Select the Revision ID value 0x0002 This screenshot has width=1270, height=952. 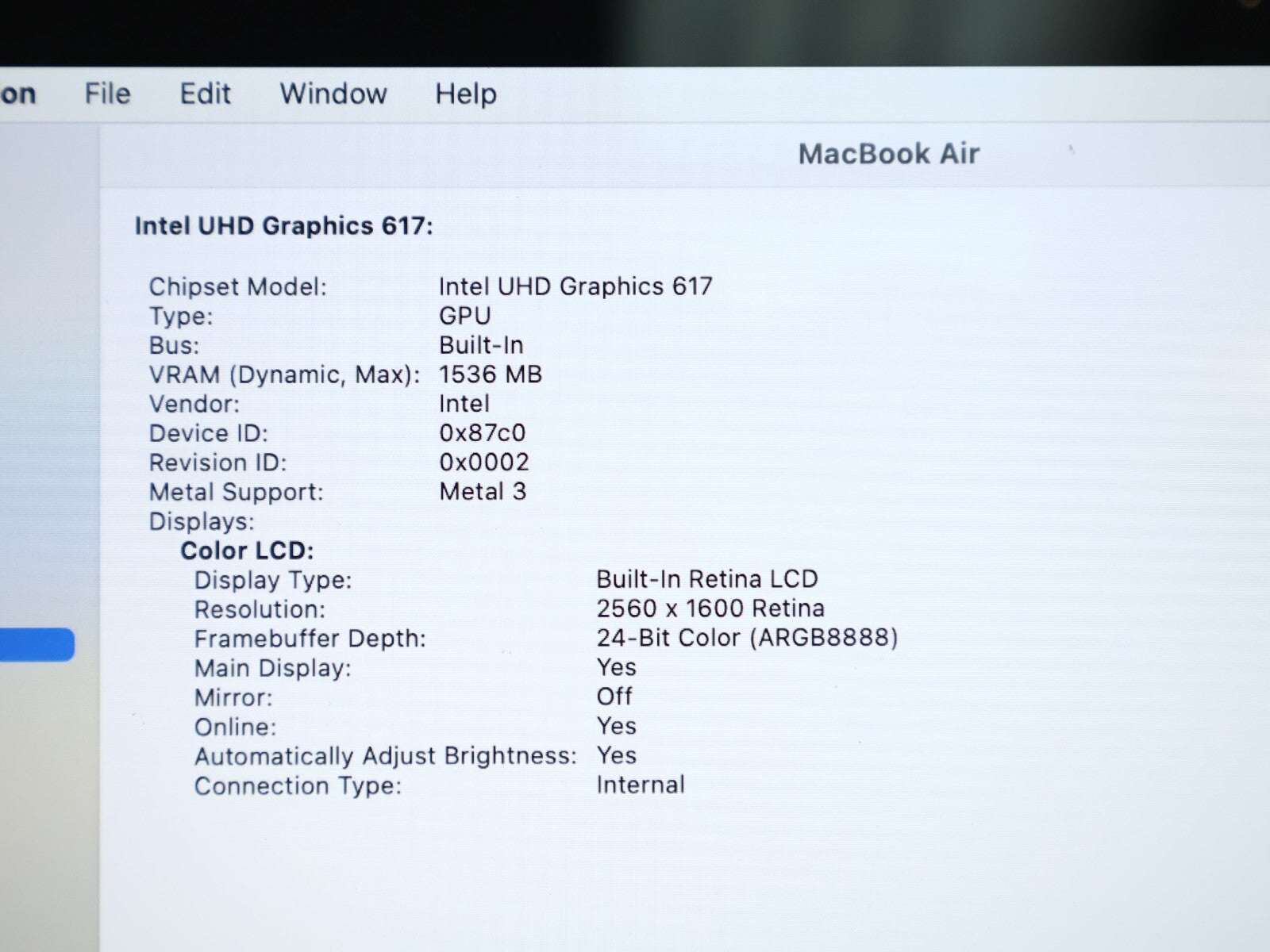484,462
